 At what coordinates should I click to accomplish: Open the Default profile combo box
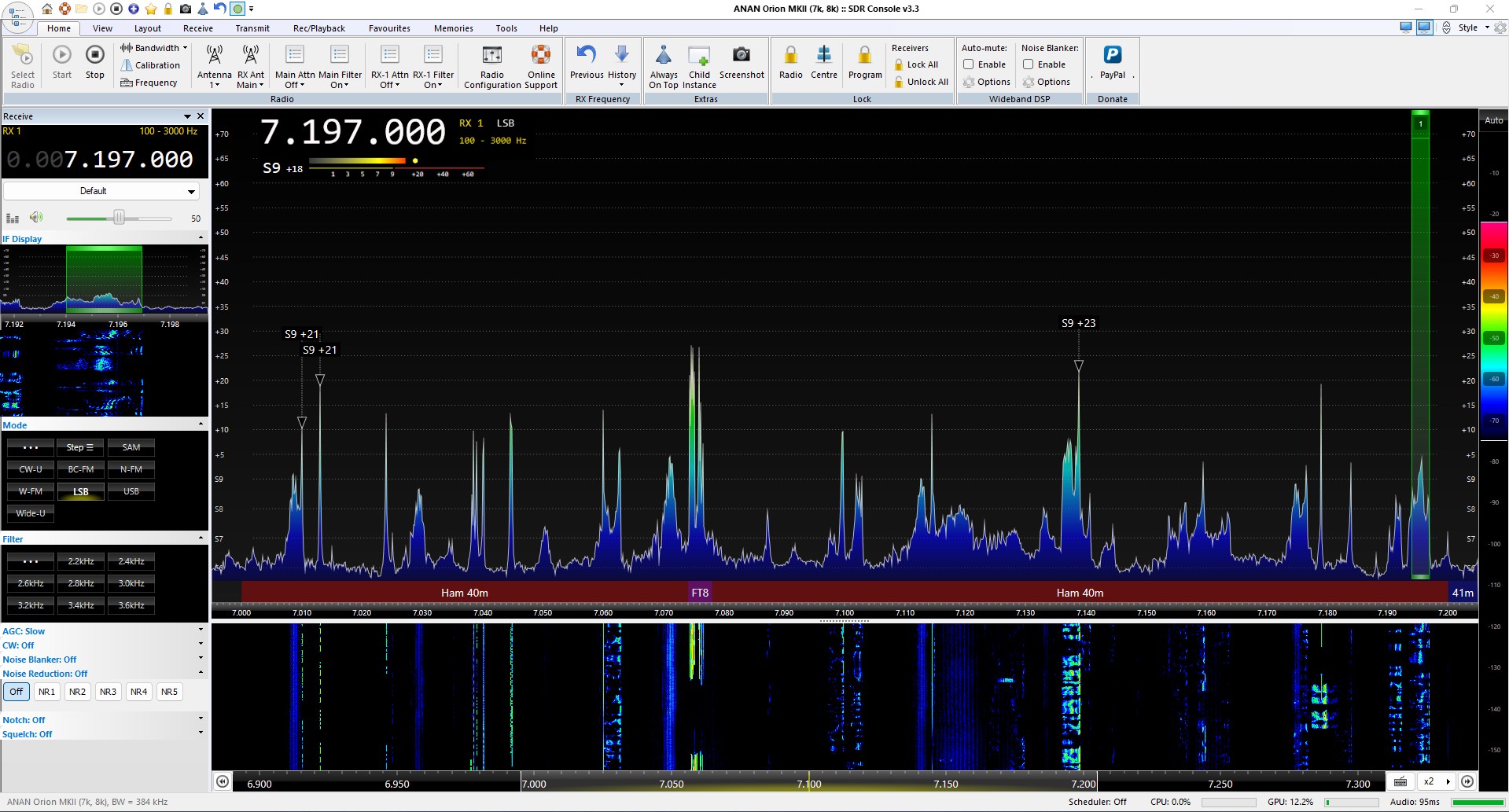tap(101, 191)
